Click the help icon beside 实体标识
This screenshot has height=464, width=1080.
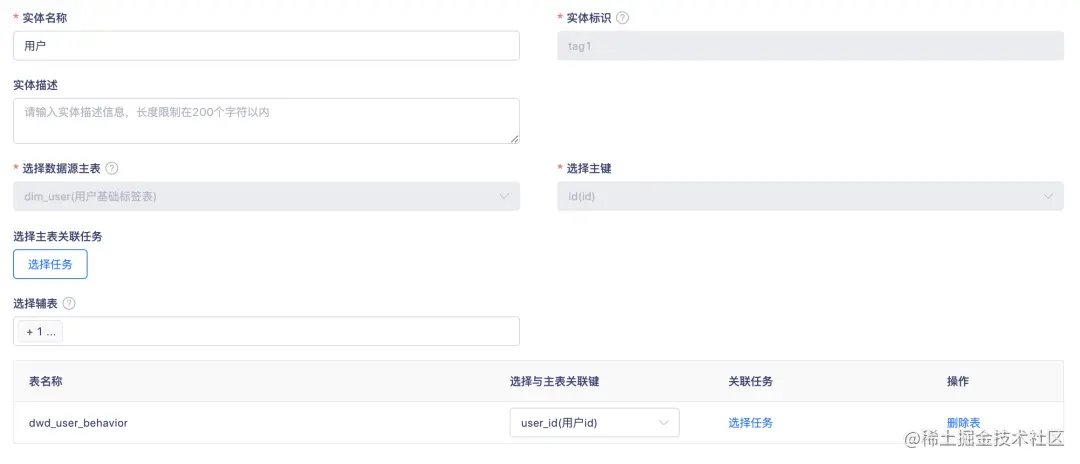(622, 18)
